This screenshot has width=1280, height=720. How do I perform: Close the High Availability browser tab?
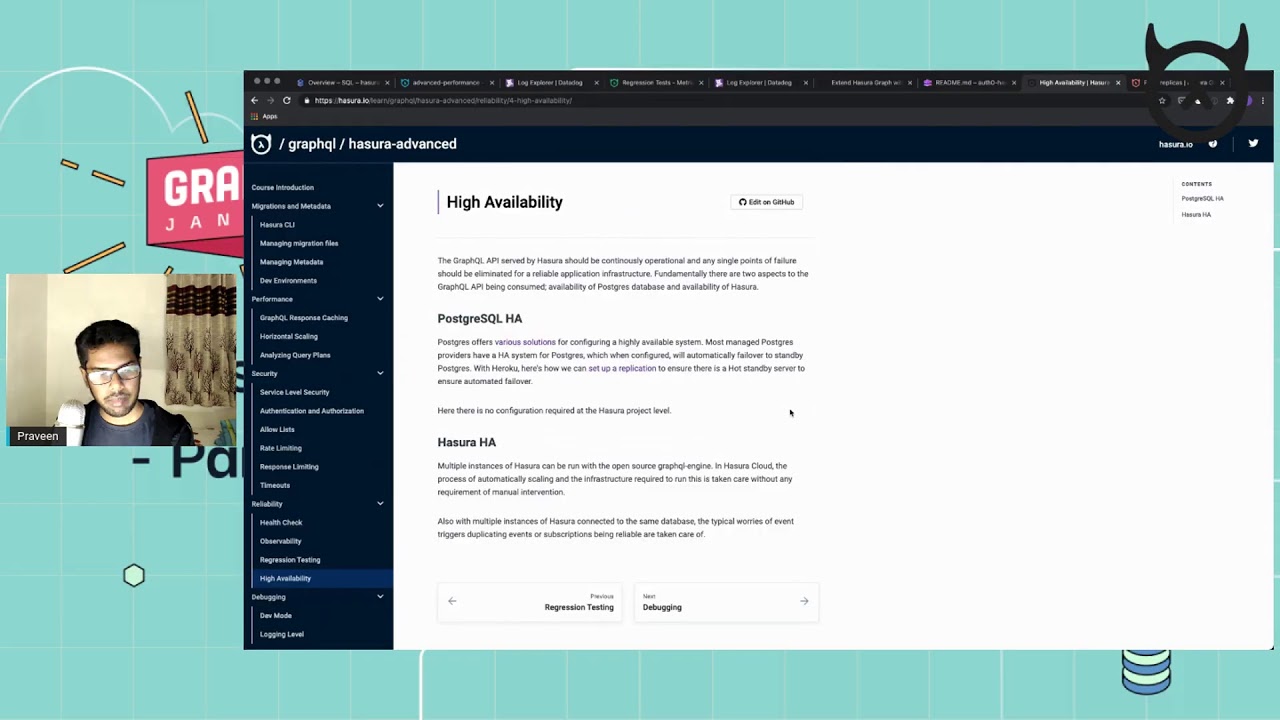tap(1118, 82)
